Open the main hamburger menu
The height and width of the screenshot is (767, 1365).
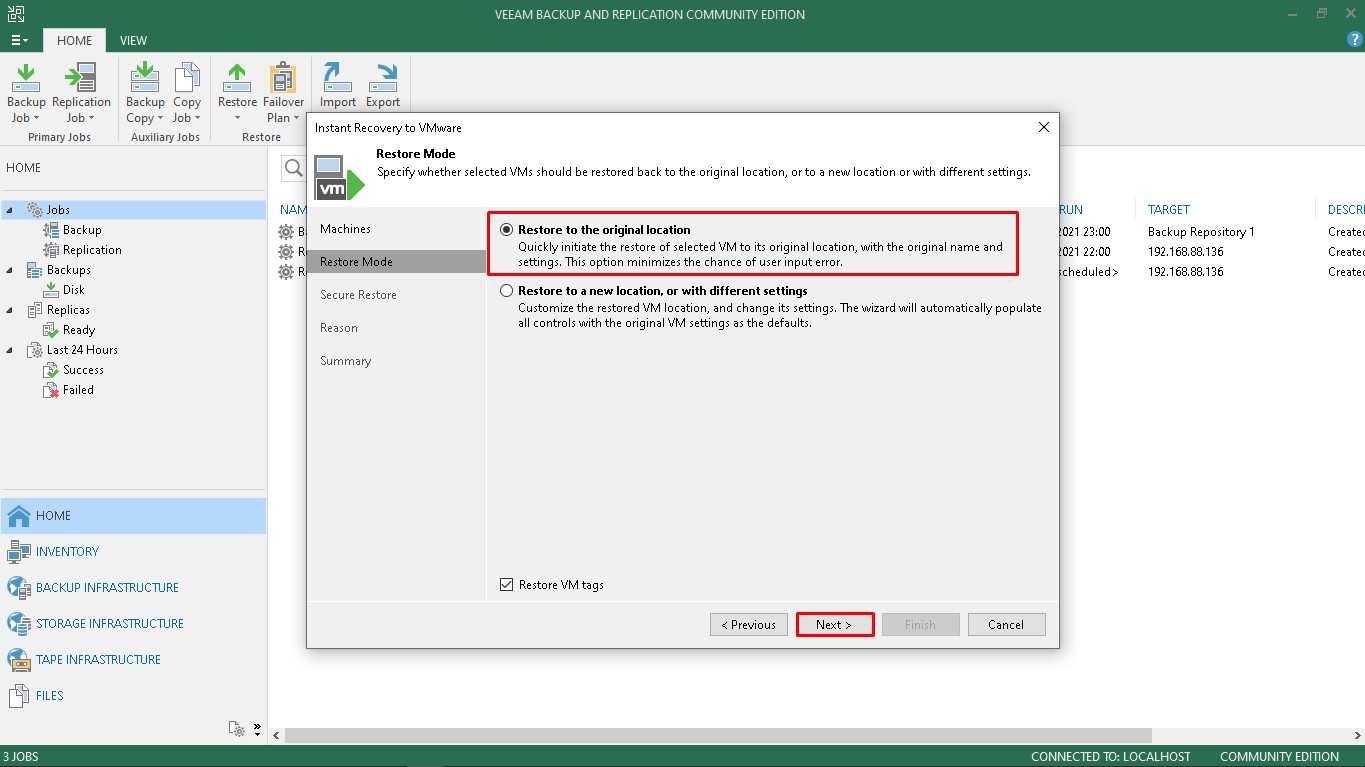pos(20,40)
